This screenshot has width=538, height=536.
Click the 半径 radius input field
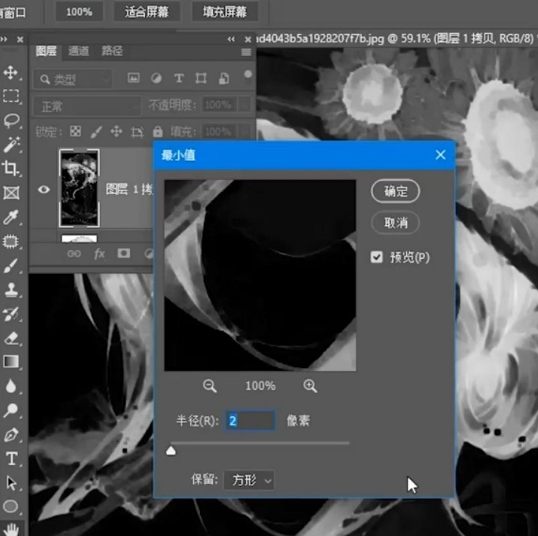click(250, 420)
